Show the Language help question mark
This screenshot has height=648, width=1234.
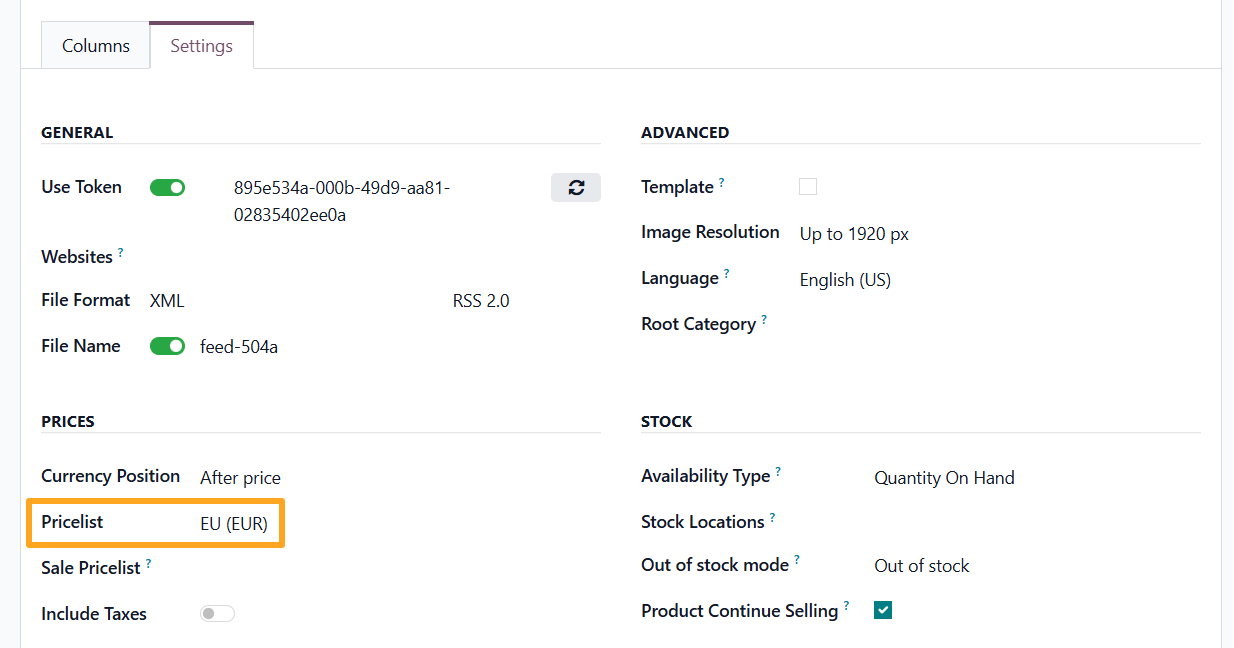(x=727, y=274)
